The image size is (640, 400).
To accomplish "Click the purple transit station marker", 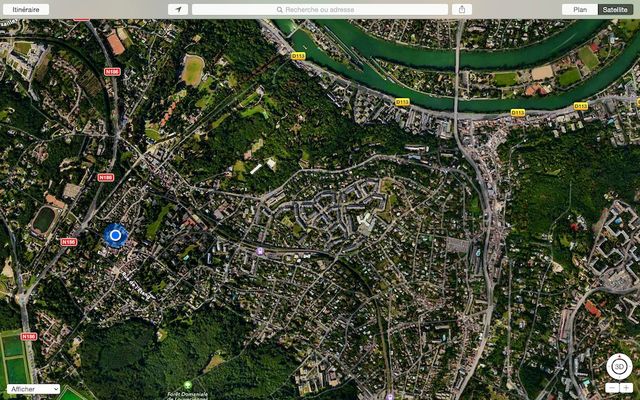I will [260, 251].
